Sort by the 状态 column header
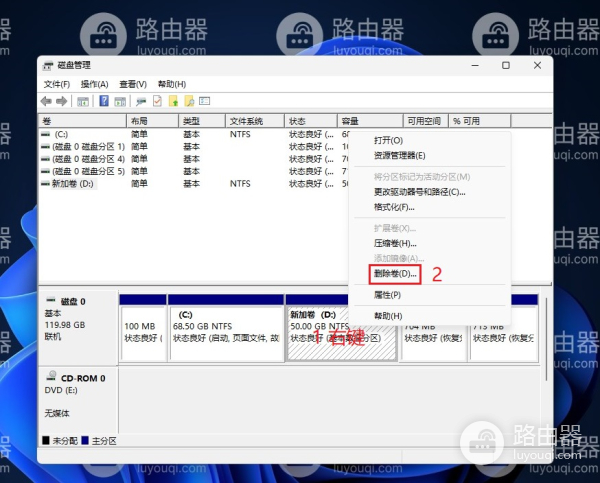Image resolution: width=600 pixels, height=483 pixels. [311, 121]
